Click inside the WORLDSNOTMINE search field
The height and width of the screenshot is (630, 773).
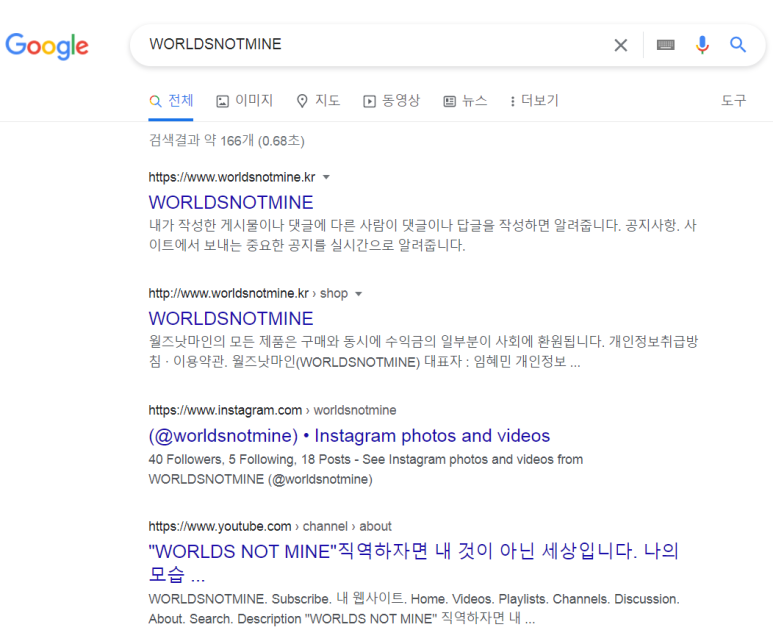coord(370,45)
